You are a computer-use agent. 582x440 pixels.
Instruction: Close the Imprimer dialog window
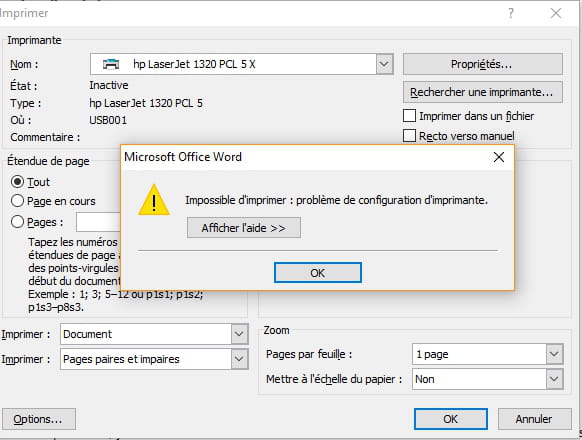(556, 13)
